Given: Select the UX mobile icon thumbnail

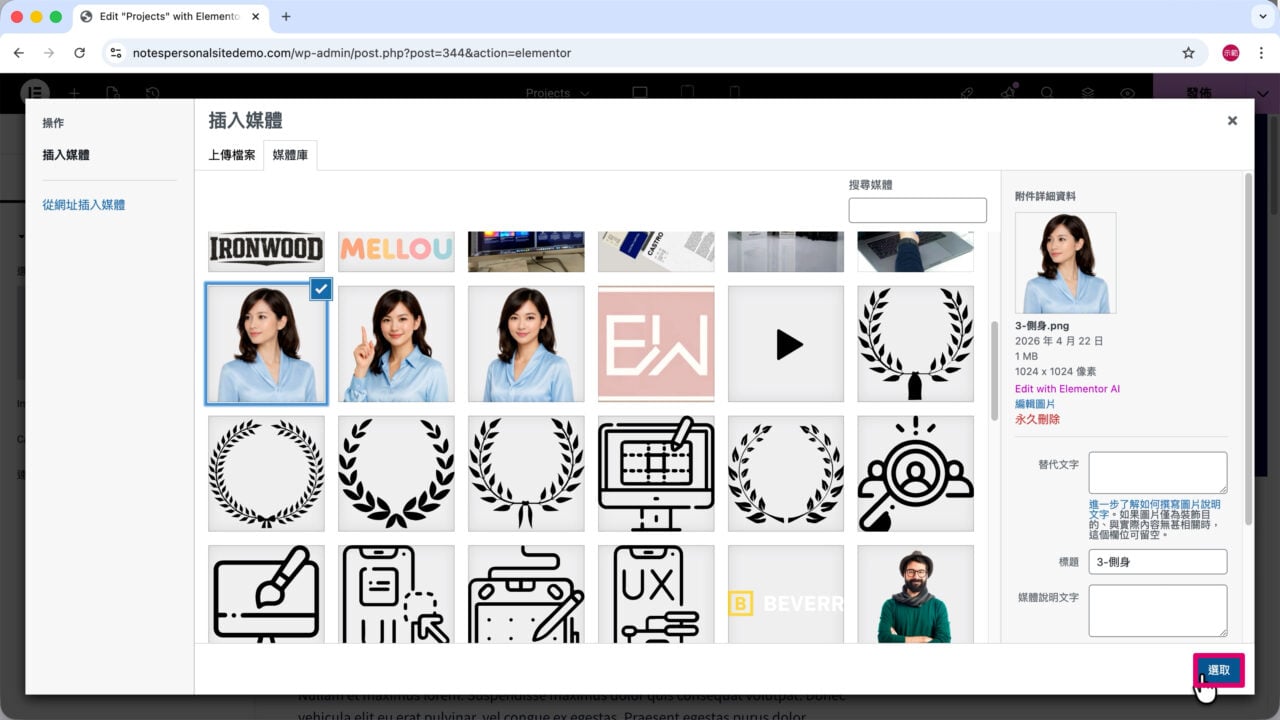Looking at the screenshot, I should 656,594.
